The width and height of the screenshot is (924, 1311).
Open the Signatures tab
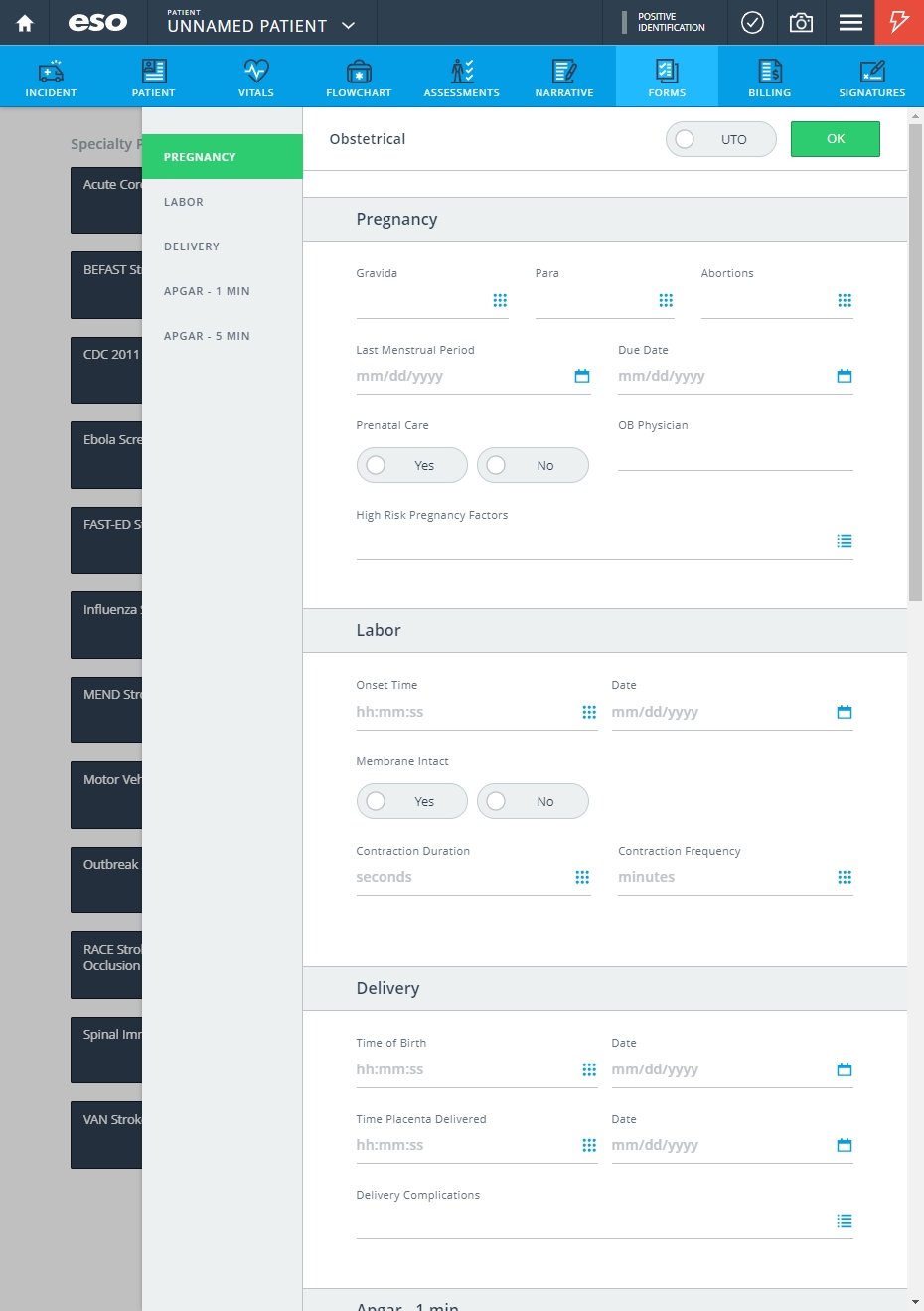(x=872, y=77)
